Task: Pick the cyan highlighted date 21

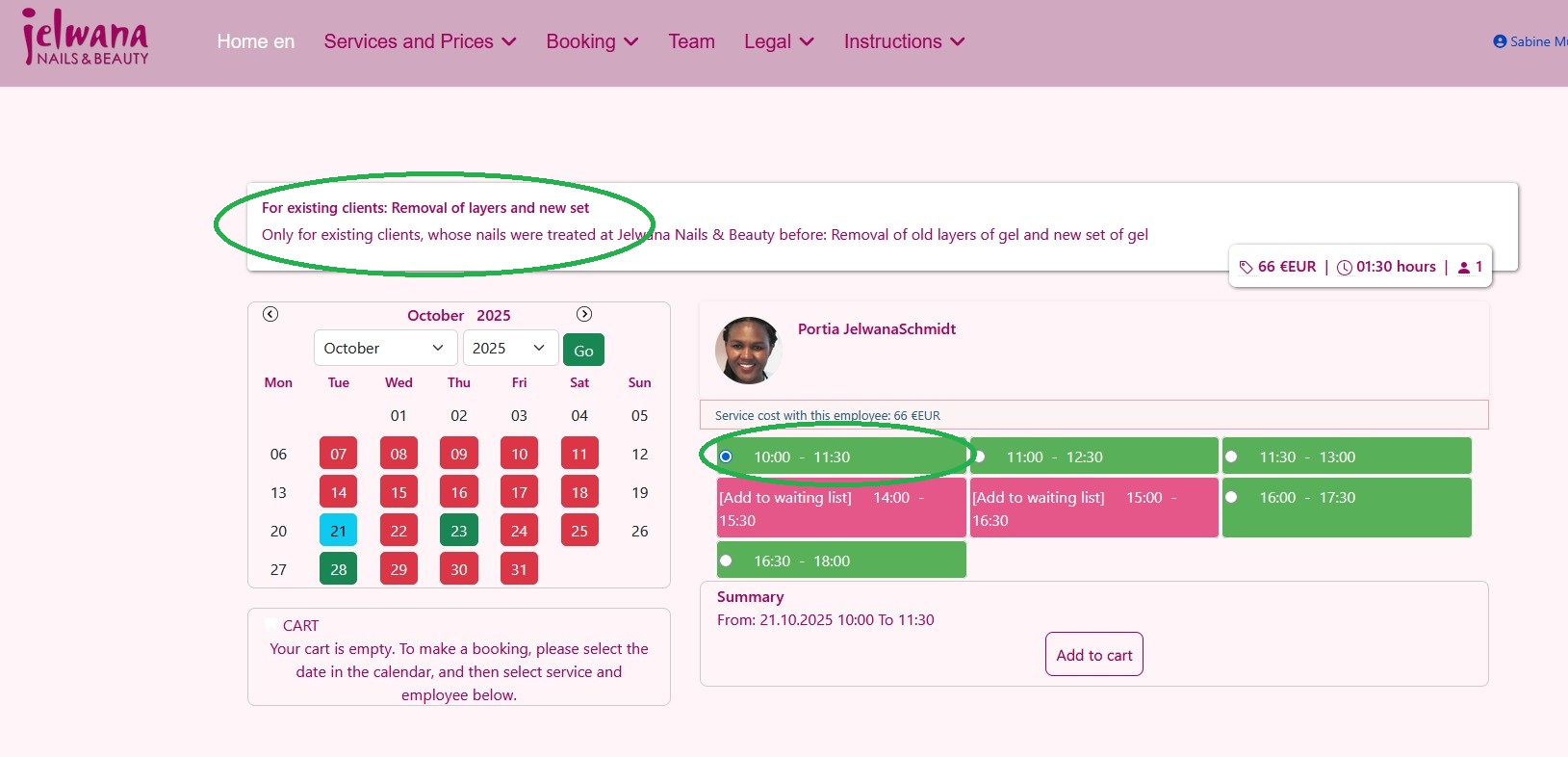Action: [x=338, y=531]
